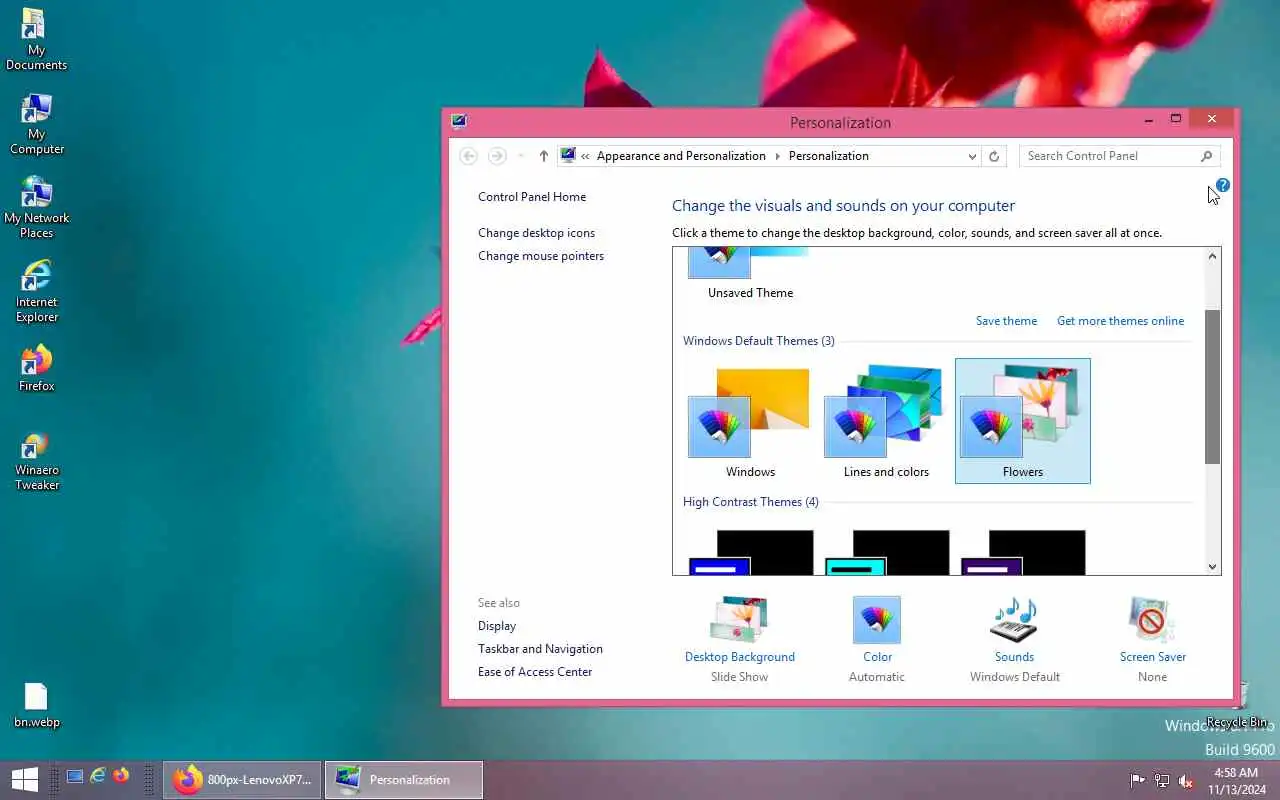Screen dimensions: 1280x800
Task: Open Sounds settings icon
Action: [x=1014, y=620]
